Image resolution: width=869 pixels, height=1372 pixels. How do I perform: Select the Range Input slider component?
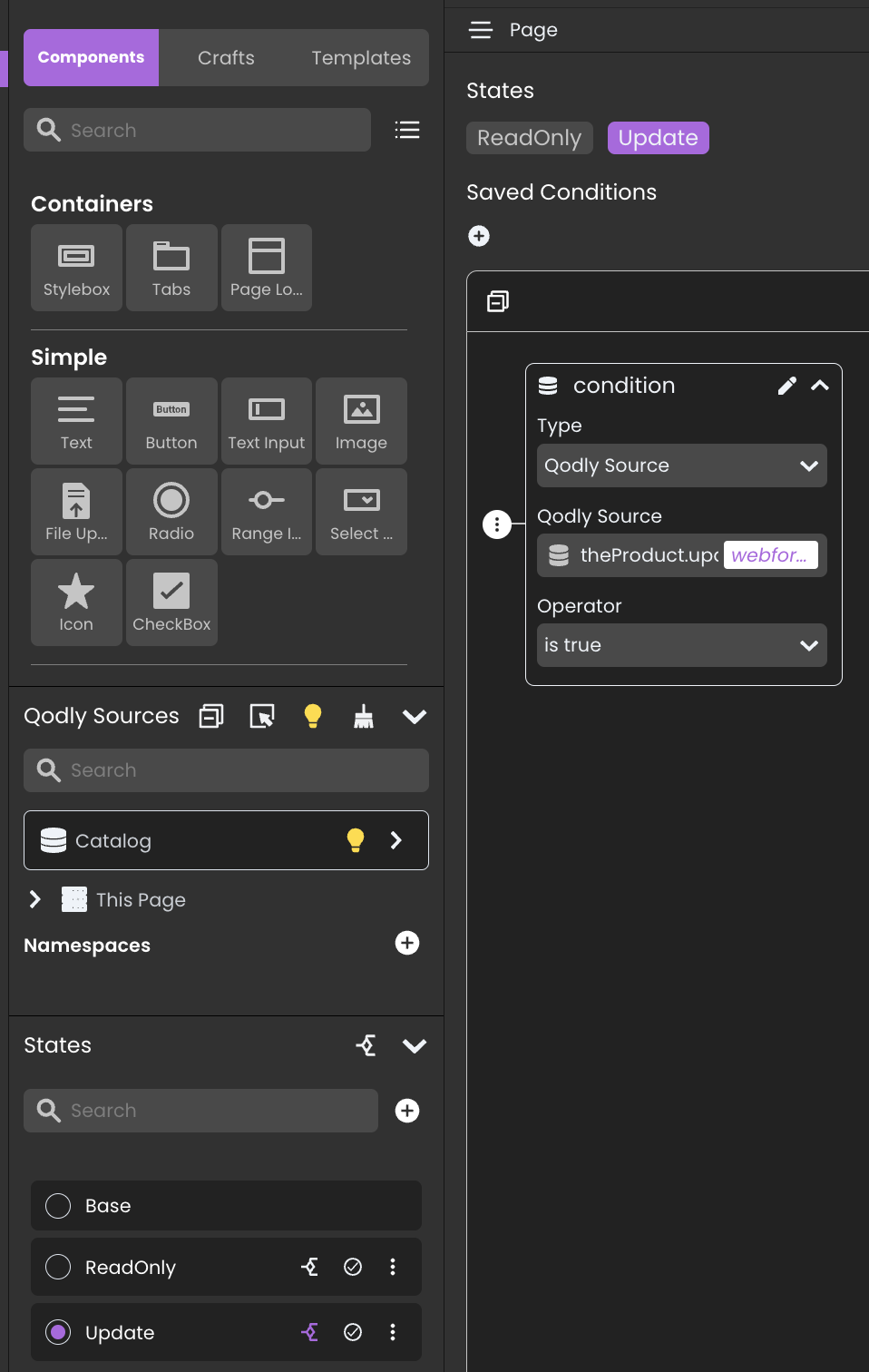point(267,513)
